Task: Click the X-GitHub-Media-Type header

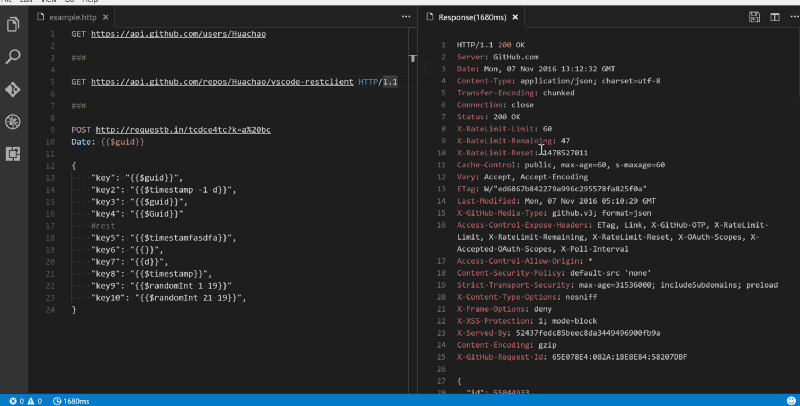Action: coord(554,213)
